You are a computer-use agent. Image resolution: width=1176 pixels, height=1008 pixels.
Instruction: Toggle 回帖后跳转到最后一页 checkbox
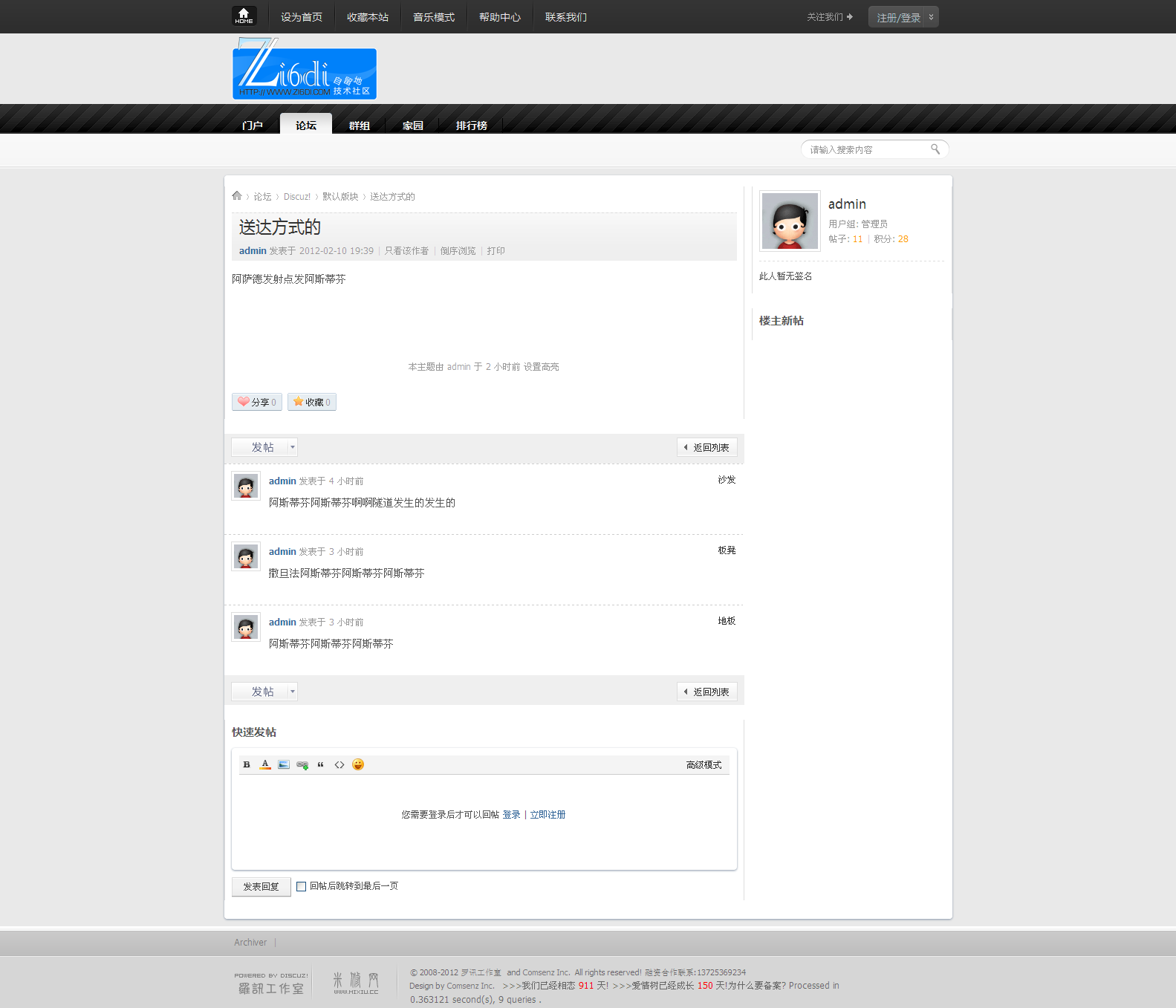pos(301,886)
